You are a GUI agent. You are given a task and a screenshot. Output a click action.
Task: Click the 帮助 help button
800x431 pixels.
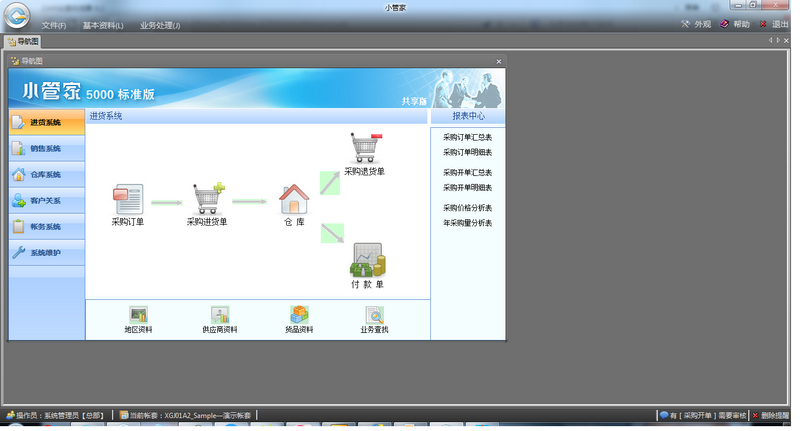pos(735,24)
